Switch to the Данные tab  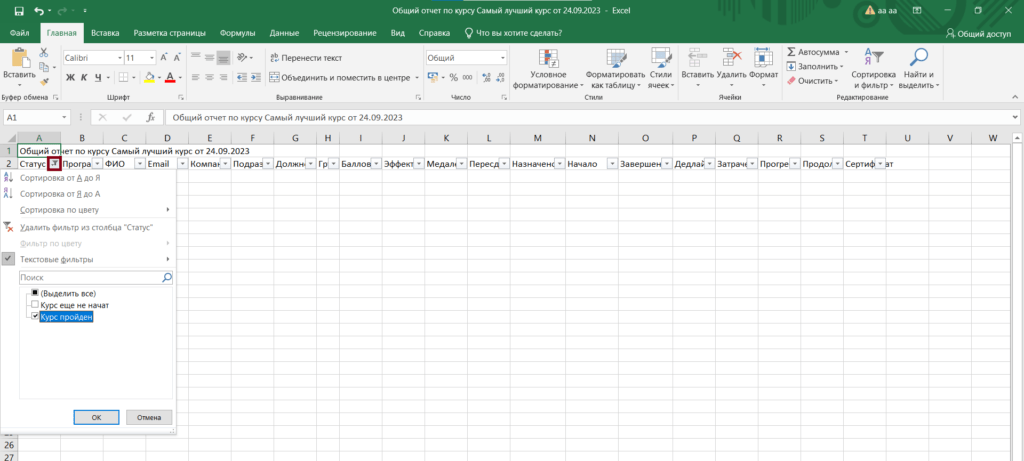click(x=284, y=33)
